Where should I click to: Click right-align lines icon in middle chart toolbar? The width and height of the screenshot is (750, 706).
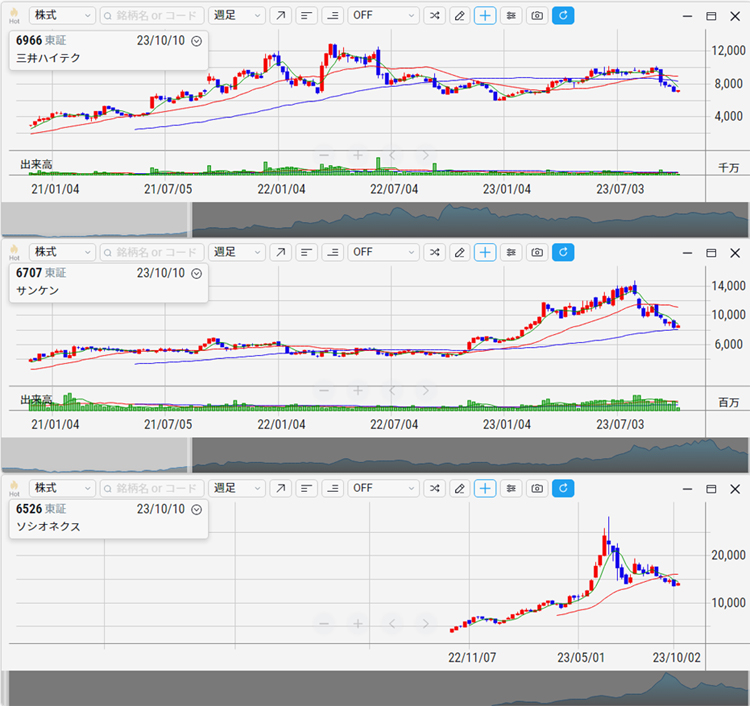tap(331, 252)
